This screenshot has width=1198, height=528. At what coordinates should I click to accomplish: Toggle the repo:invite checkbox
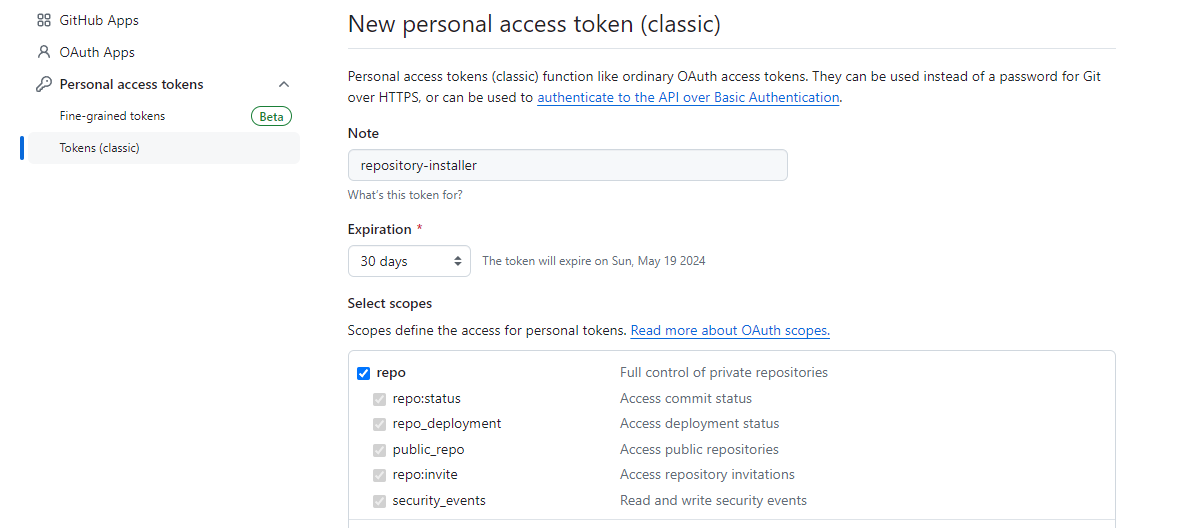pyautogui.click(x=379, y=475)
